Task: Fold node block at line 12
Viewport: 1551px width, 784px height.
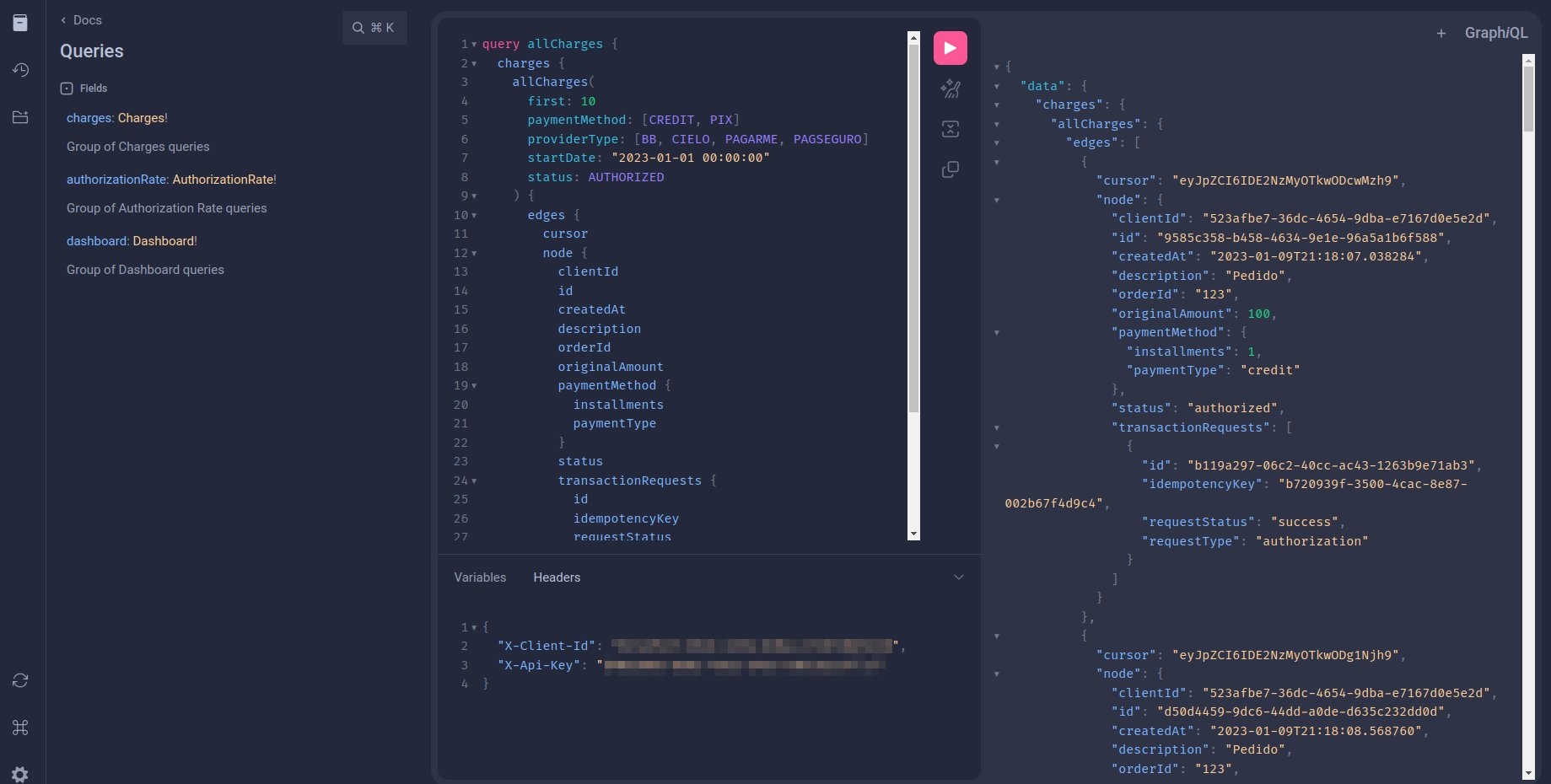Action: [474, 254]
